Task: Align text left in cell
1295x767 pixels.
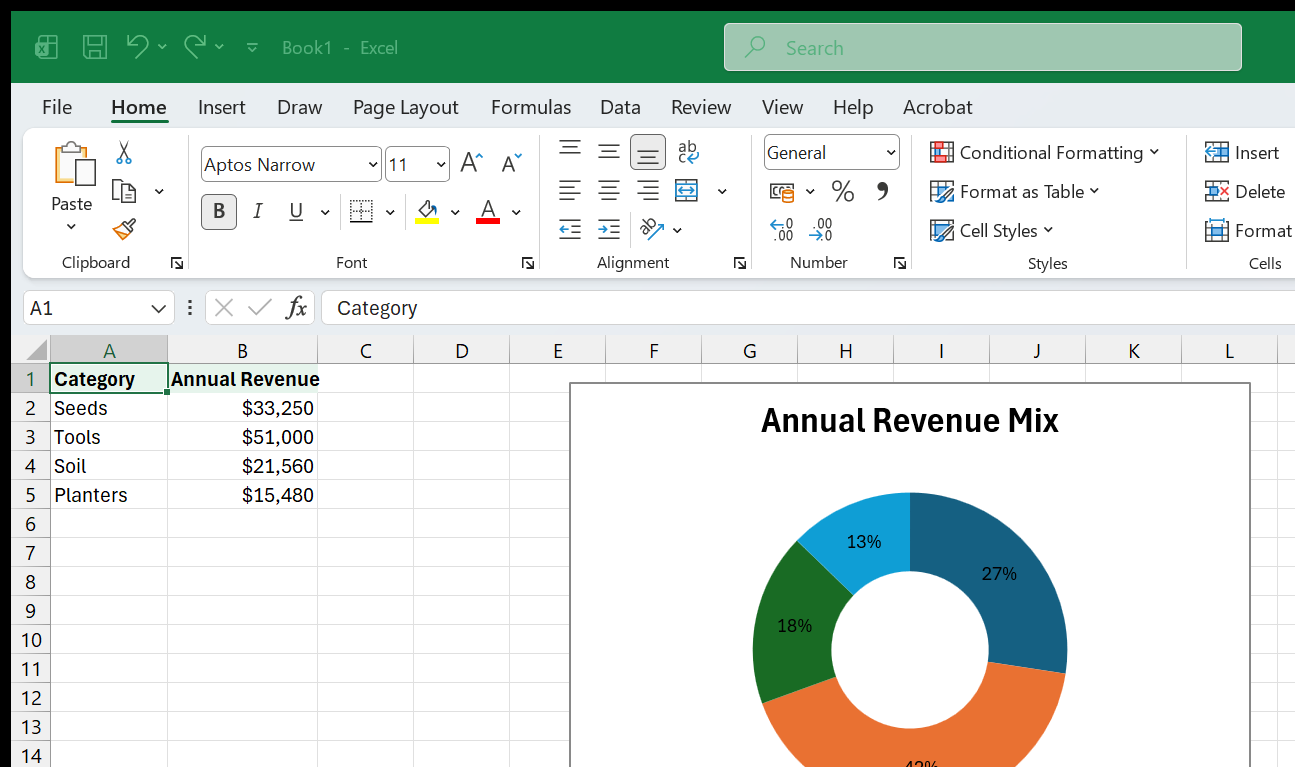Action: pyautogui.click(x=570, y=190)
